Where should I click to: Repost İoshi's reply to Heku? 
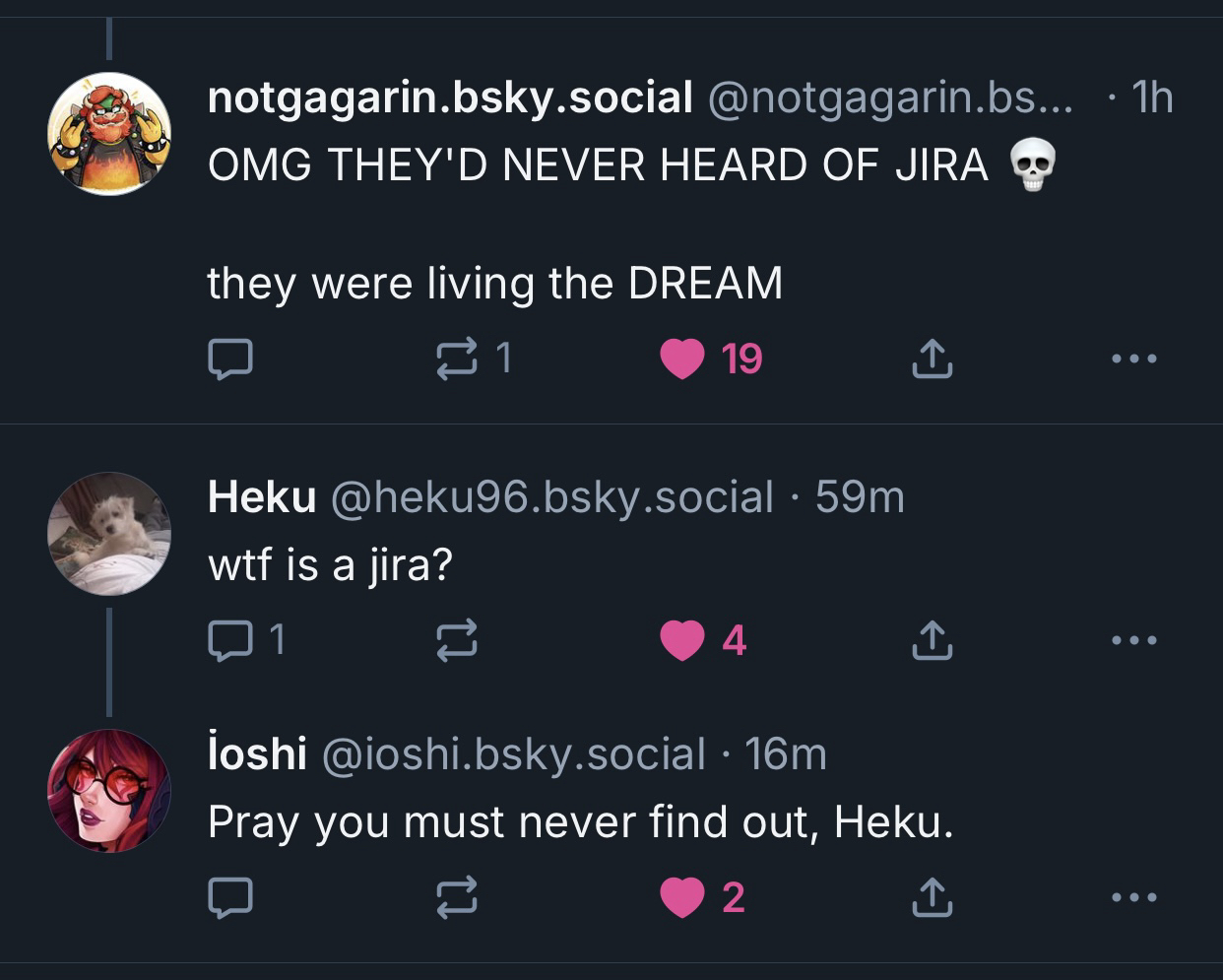458,897
